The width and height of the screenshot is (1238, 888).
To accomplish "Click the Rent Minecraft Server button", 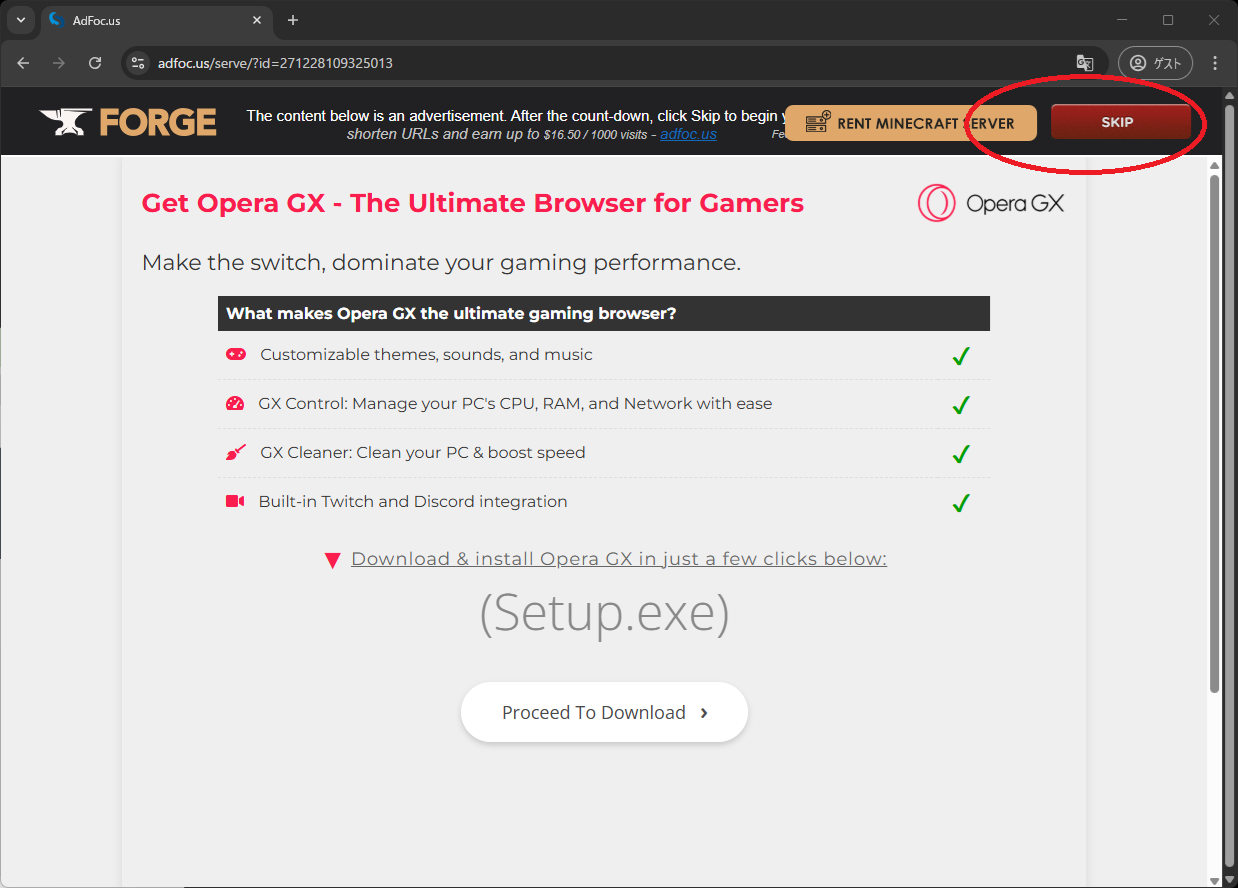I will [911, 123].
